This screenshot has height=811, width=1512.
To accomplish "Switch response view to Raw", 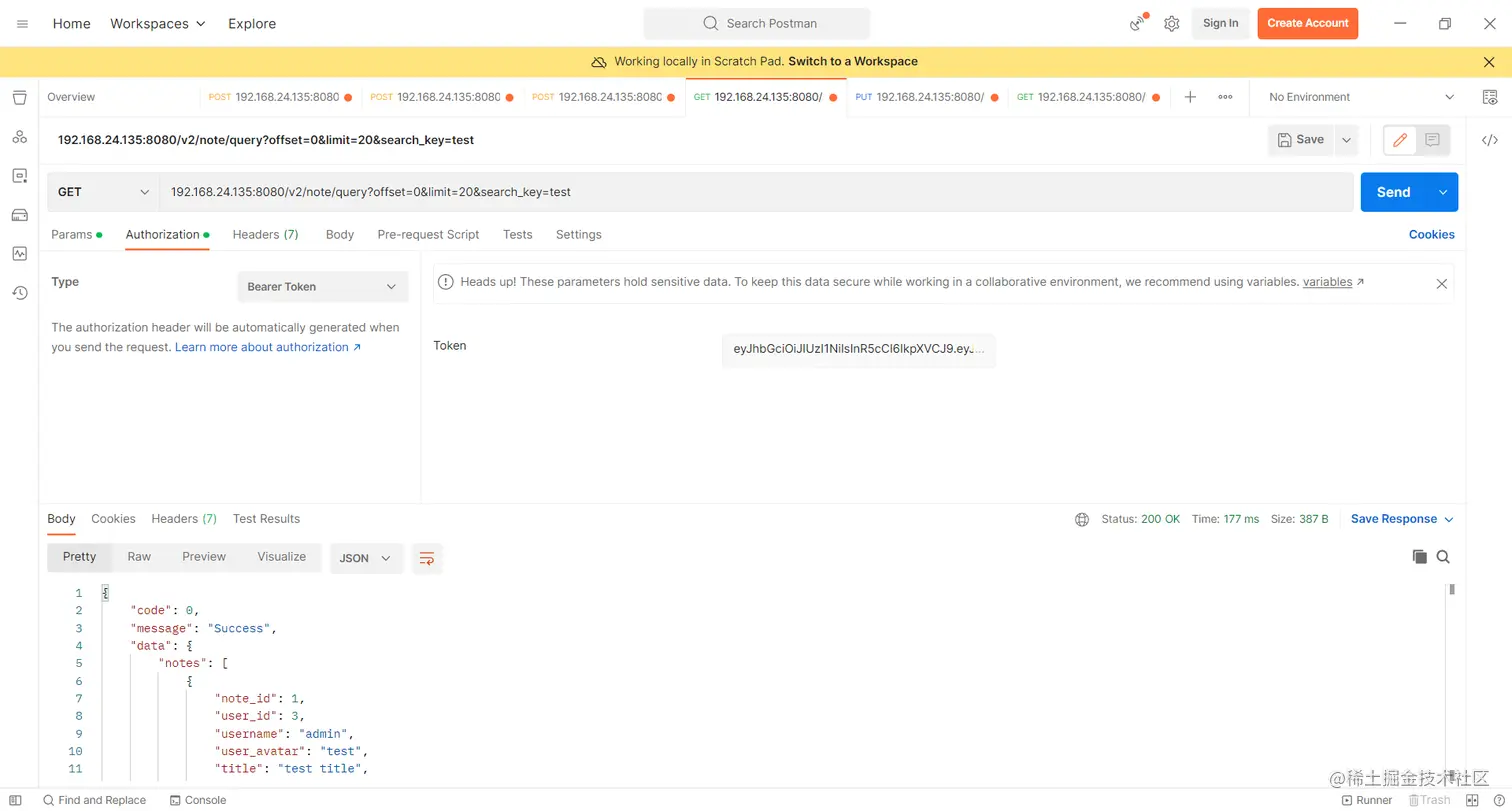I will (139, 557).
